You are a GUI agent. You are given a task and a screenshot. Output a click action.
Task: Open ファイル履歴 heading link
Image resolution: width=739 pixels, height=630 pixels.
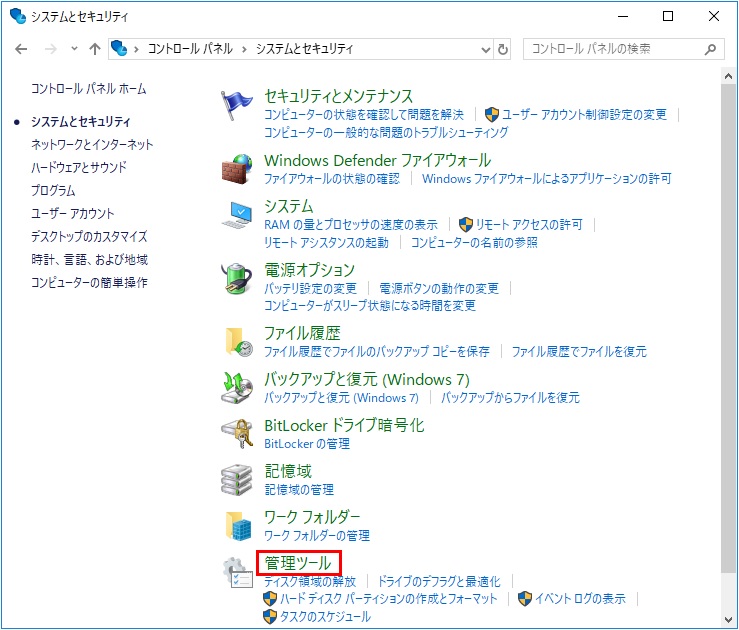point(302,333)
